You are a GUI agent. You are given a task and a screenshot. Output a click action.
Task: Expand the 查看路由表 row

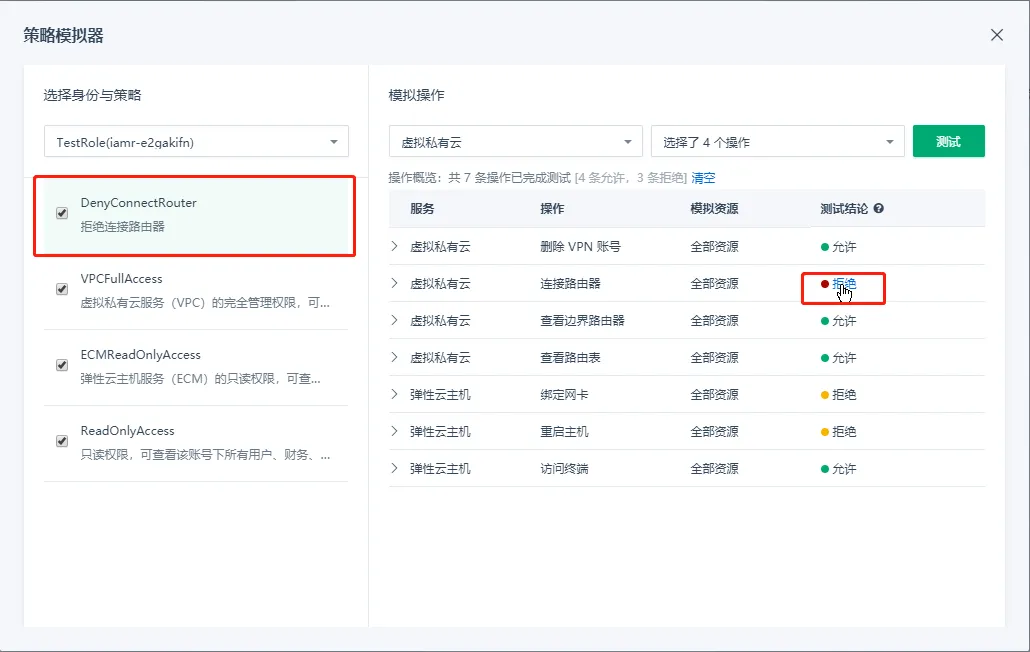[394, 357]
